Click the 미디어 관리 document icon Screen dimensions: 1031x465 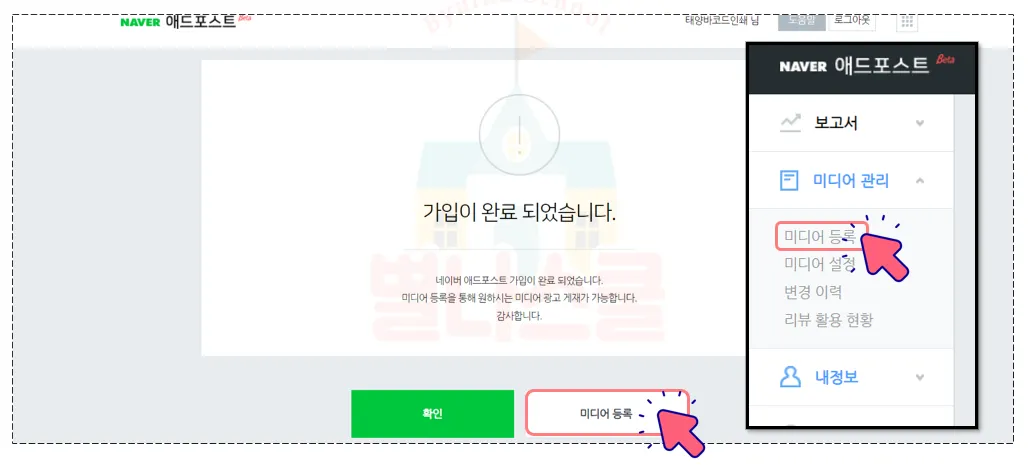coord(789,180)
